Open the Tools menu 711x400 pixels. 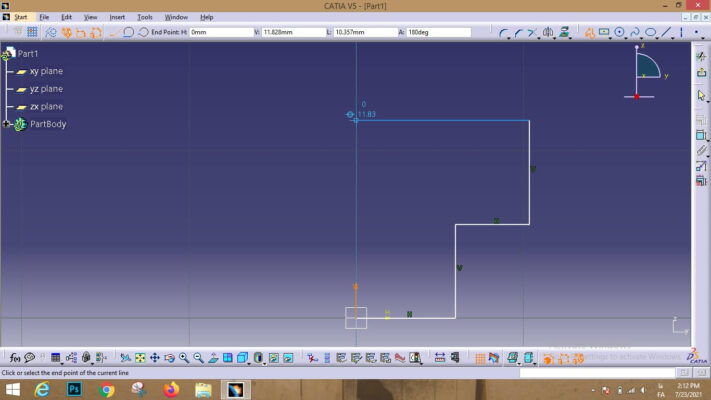click(145, 17)
